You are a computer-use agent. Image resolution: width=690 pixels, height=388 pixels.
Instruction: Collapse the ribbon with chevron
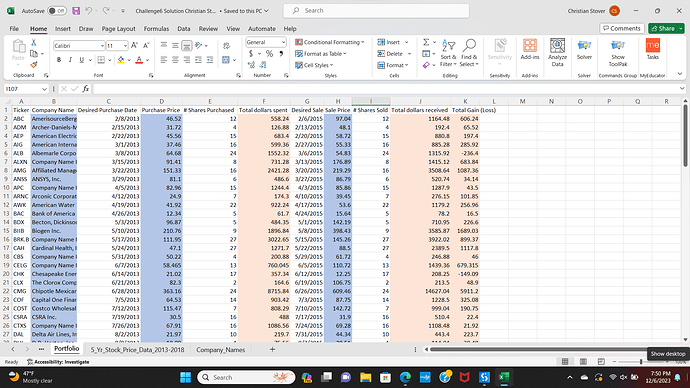point(679,74)
